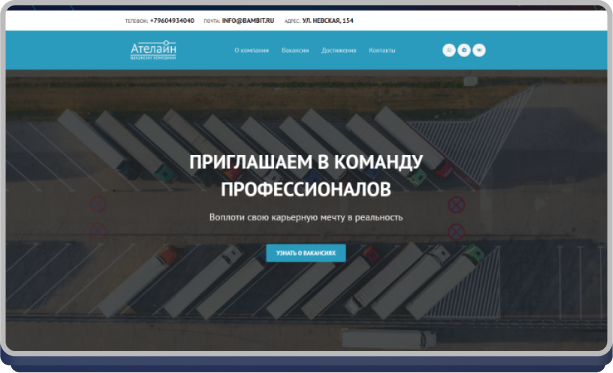Open the chat bubble social icon
This screenshot has width=613, height=373.
pyautogui.click(x=449, y=50)
